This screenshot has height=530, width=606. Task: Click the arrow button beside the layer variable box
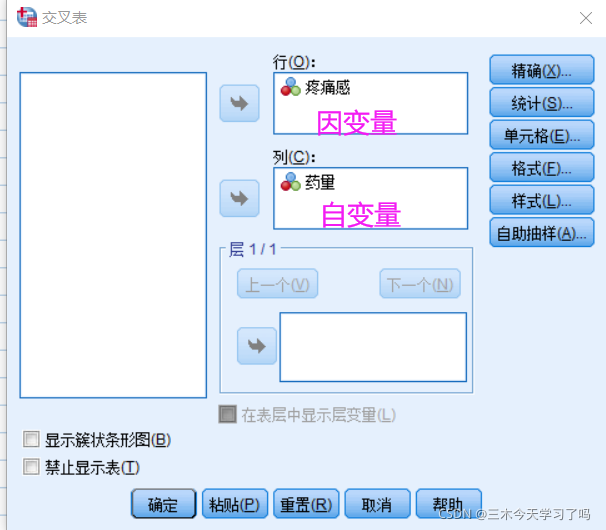[257, 346]
